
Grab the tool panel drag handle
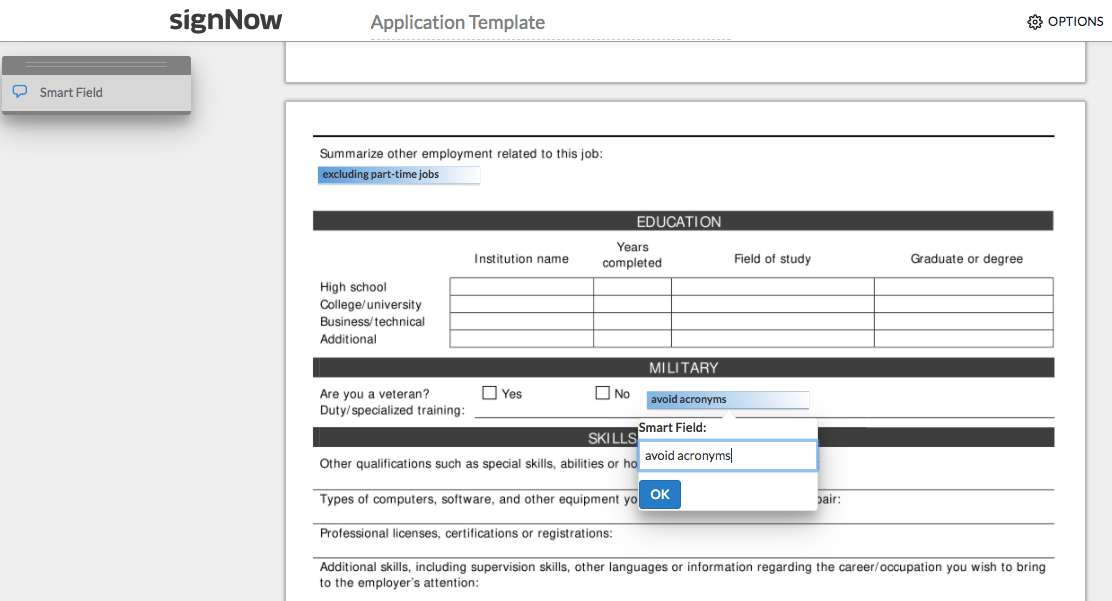pos(96,65)
